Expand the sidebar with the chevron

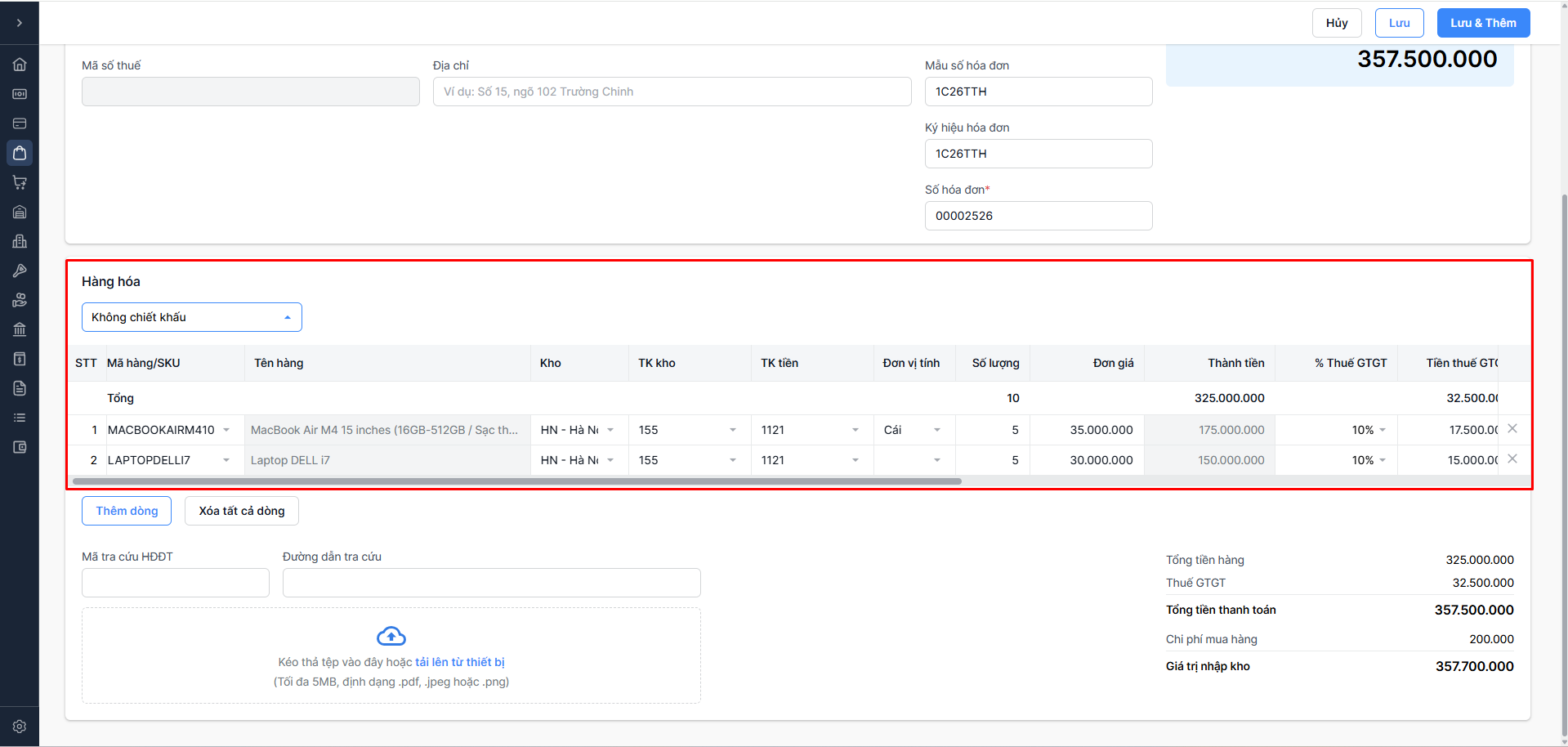point(20,23)
